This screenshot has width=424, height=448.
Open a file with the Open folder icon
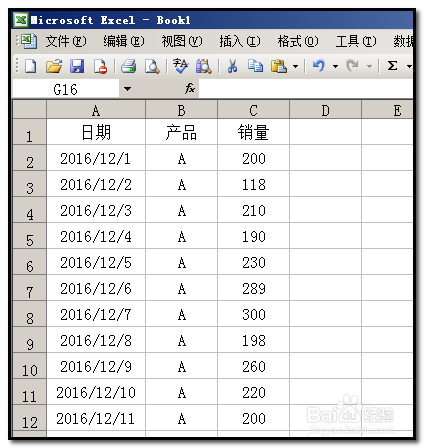54,66
